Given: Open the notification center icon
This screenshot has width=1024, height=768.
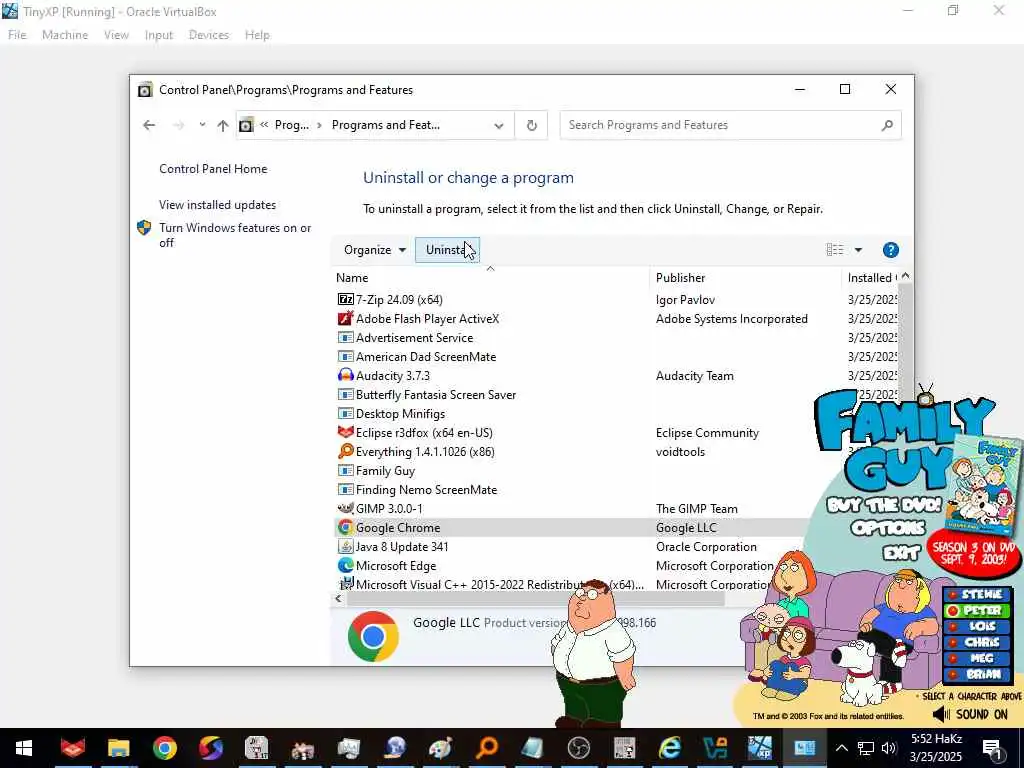Looking at the screenshot, I should tap(992, 749).
